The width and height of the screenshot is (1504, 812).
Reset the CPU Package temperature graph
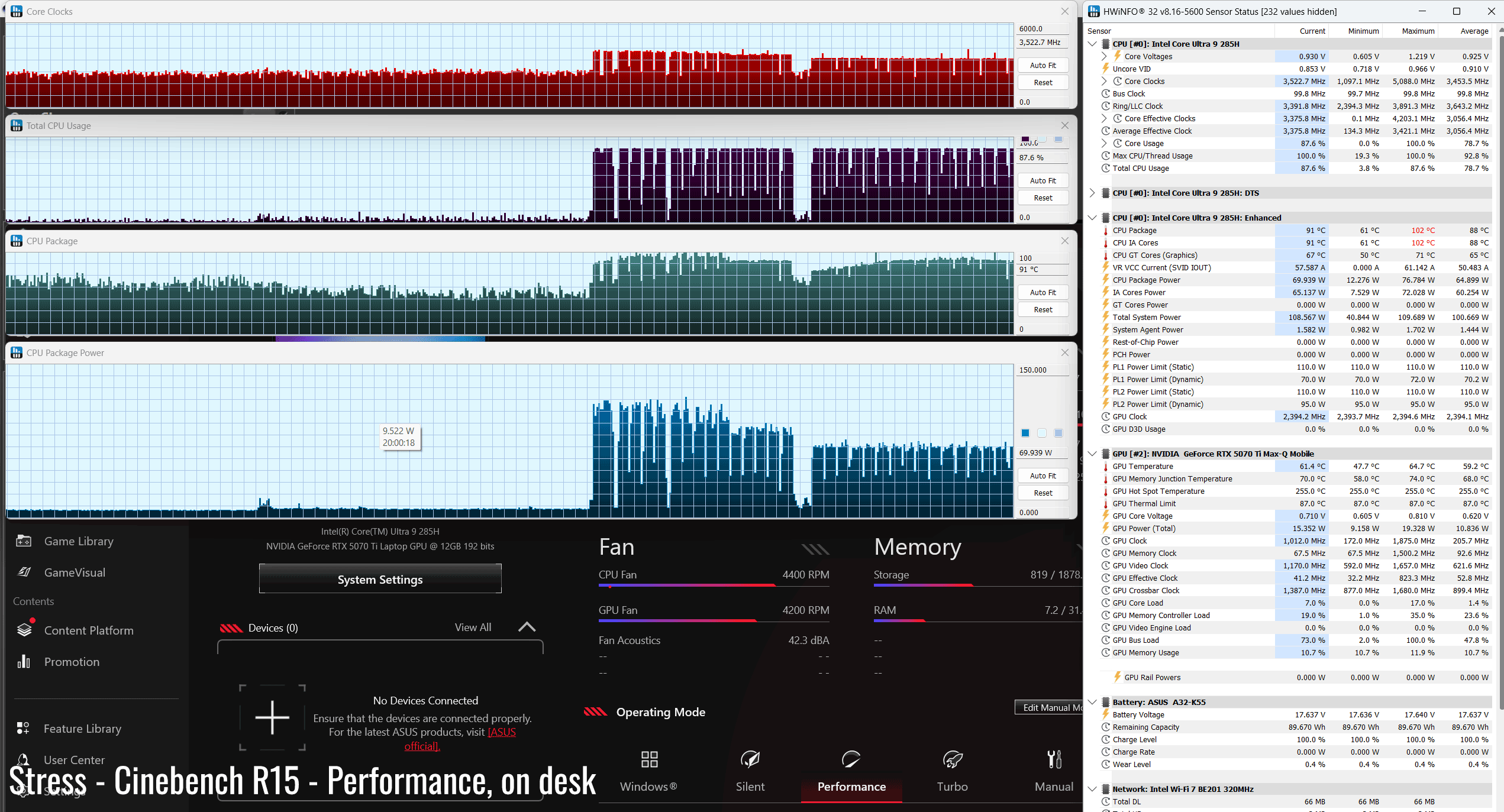pyautogui.click(x=1043, y=309)
